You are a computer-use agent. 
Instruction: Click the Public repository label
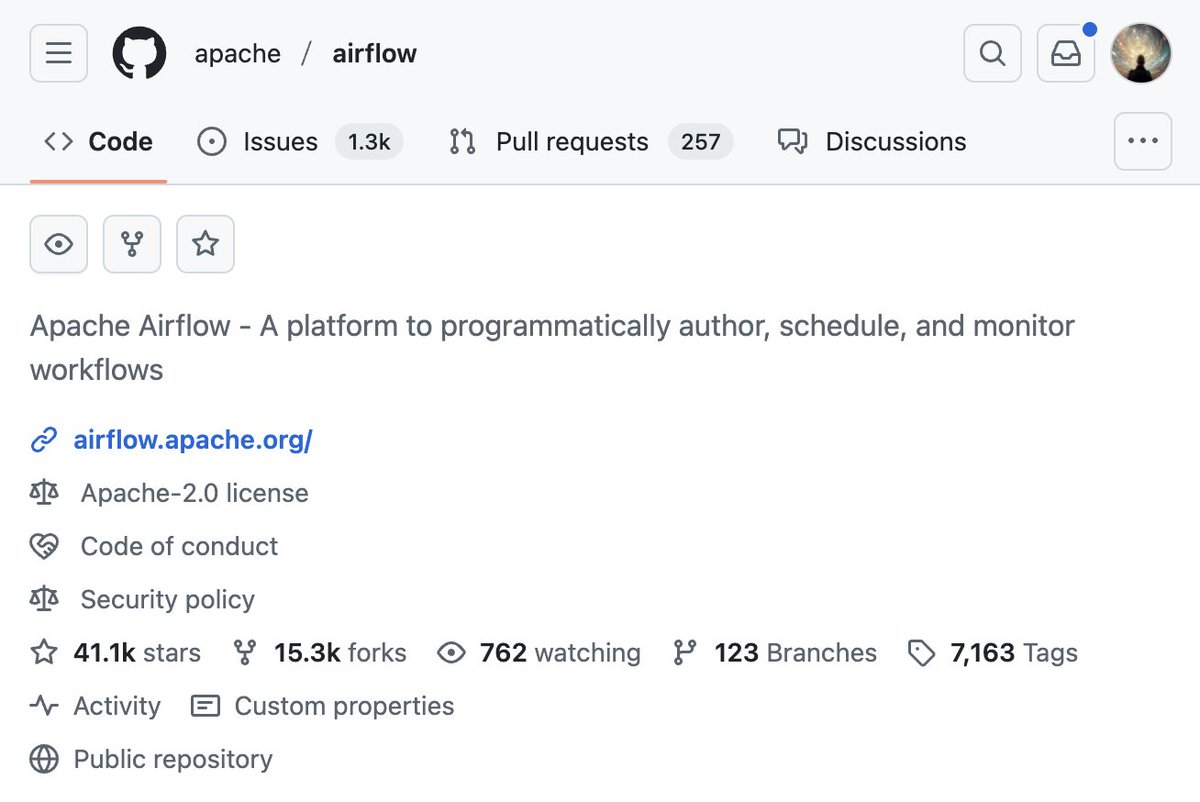point(173,759)
